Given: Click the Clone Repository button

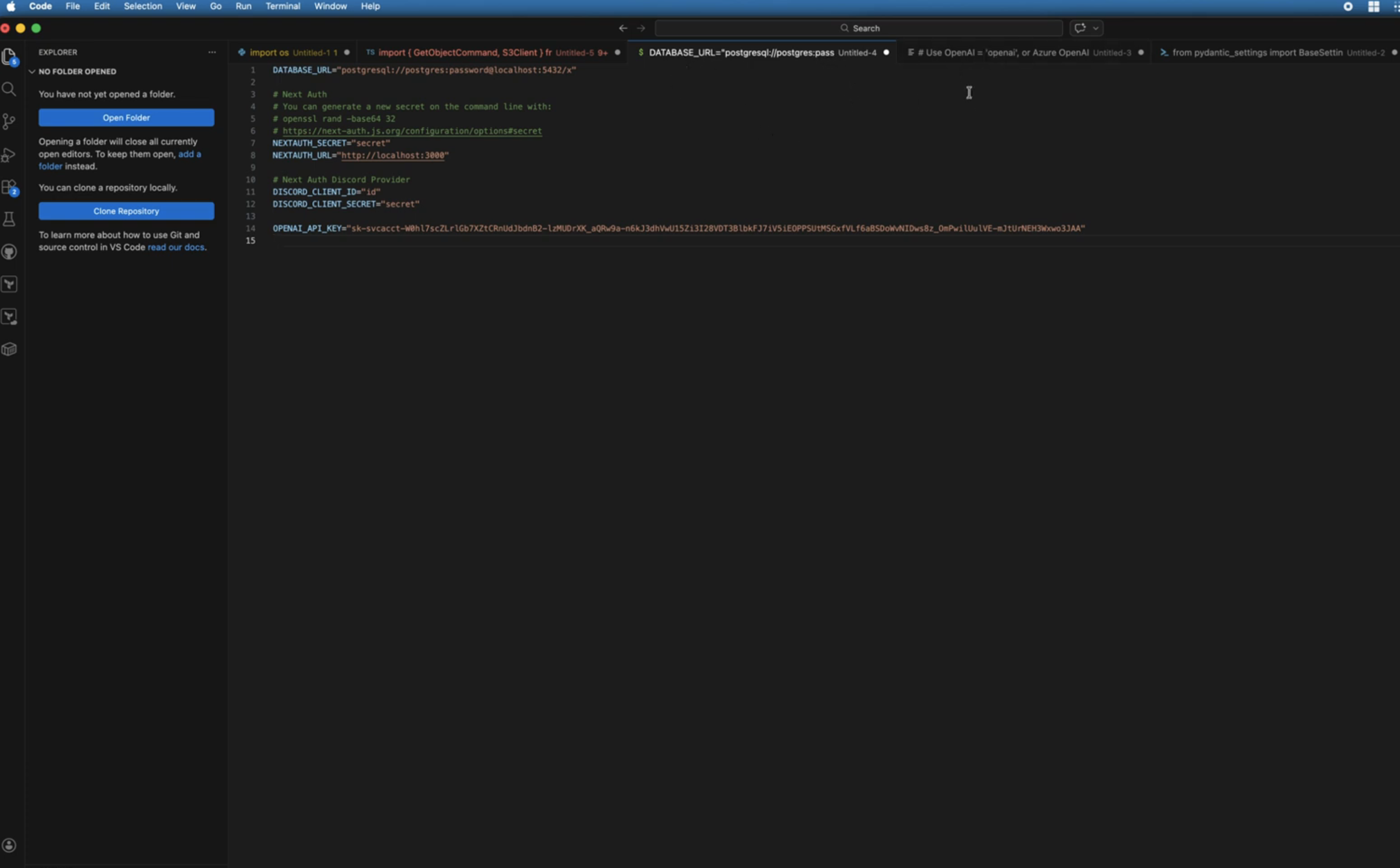Looking at the screenshot, I should click(x=127, y=211).
